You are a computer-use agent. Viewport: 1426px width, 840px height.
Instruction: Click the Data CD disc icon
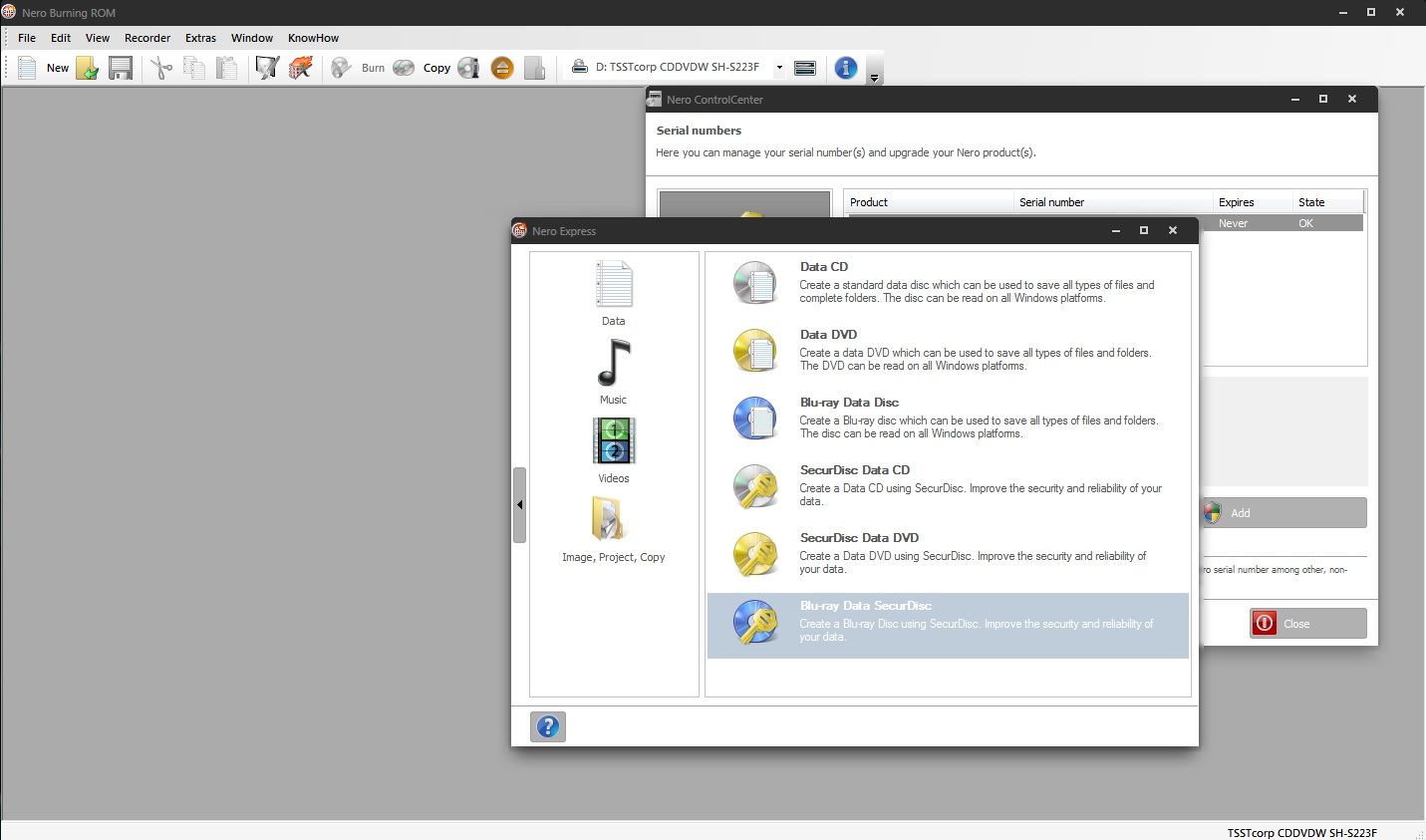[755, 283]
